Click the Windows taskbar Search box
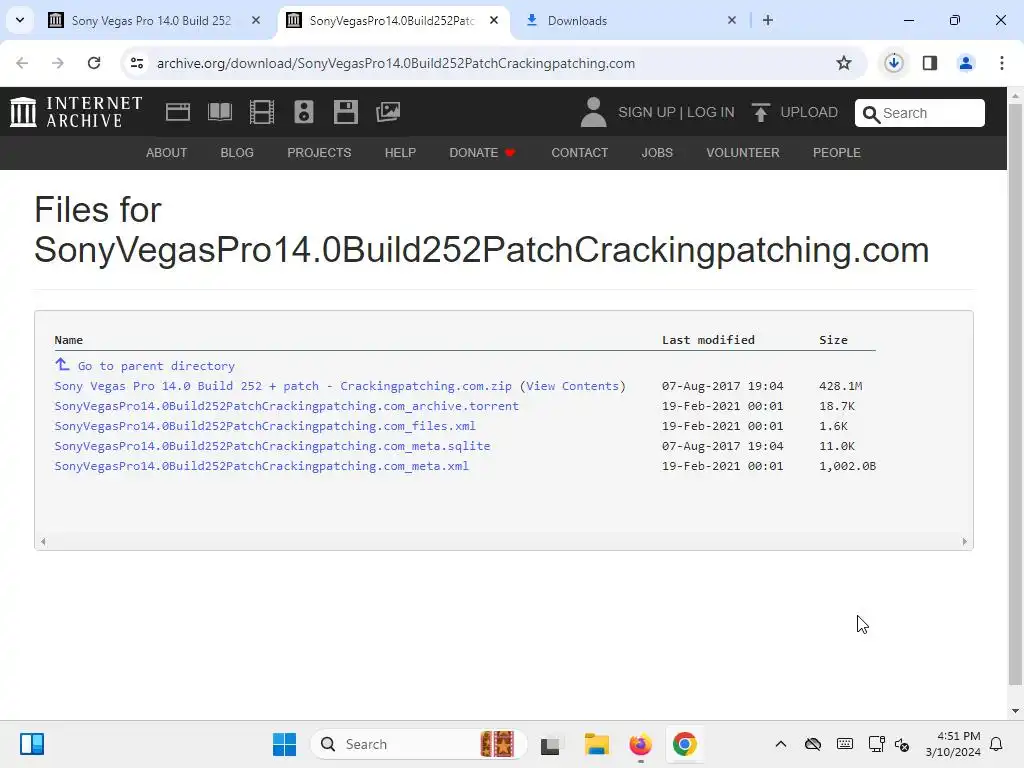Screen dimensions: 1024x768 (x=418, y=744)
